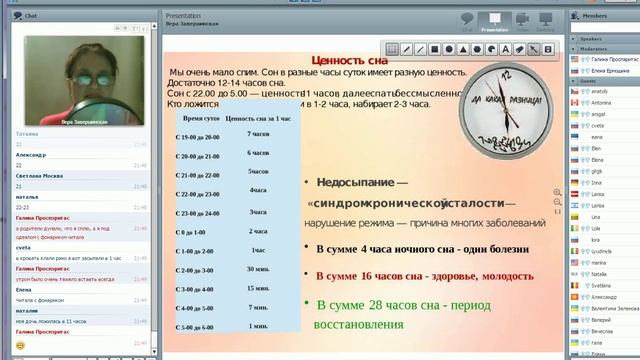Open the smiley emoji picker in chat
This screenshot has height=360, width=640.
point(20,345)
